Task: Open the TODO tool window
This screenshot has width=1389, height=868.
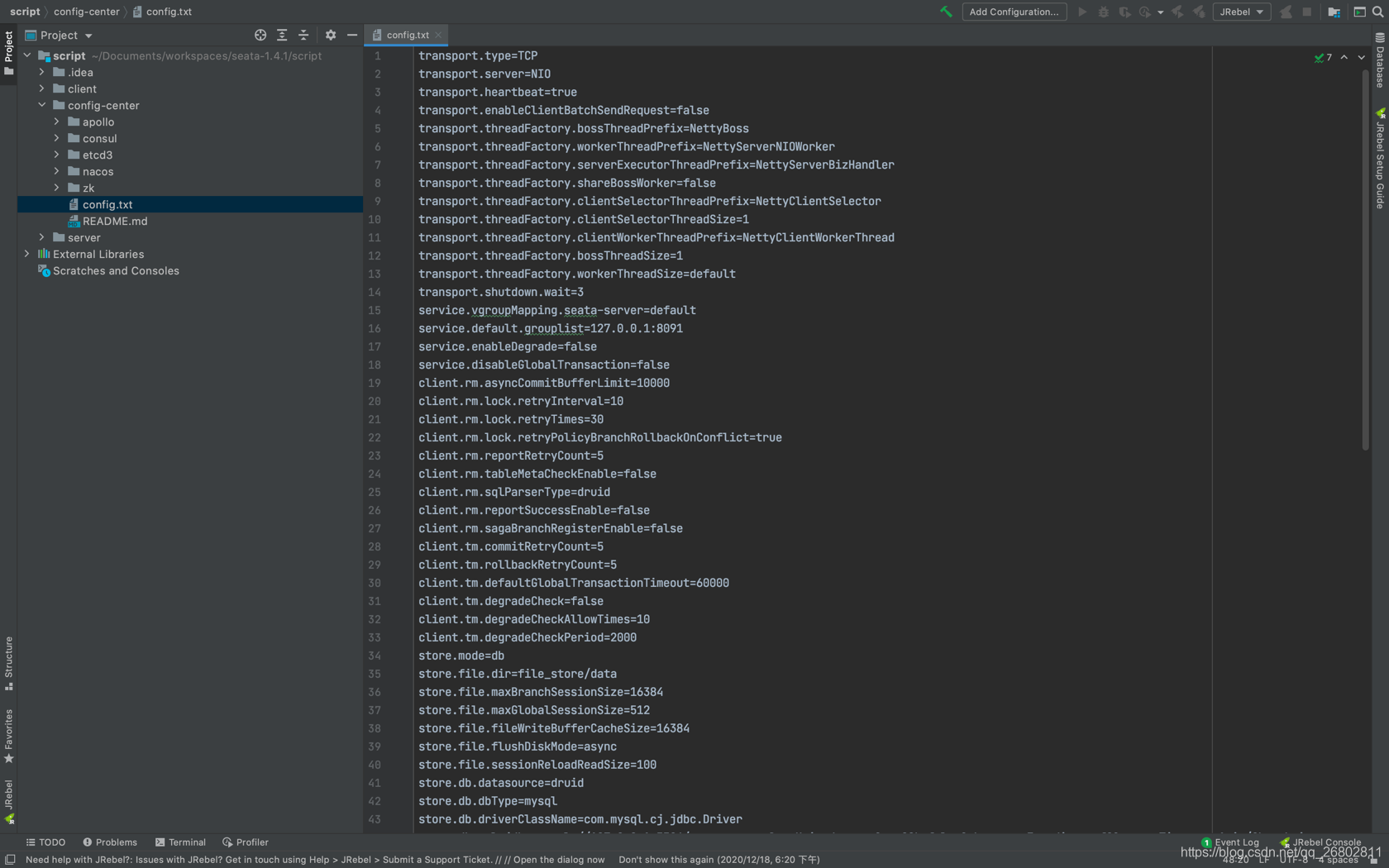Action: tap(45, 842)
